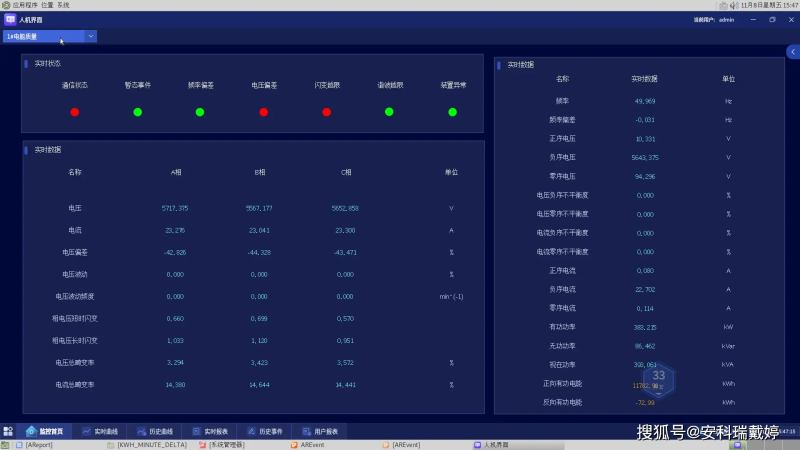The image size is (800, 450).
Task: Select C相 current THD value 14.441
Action: [345, 385]
